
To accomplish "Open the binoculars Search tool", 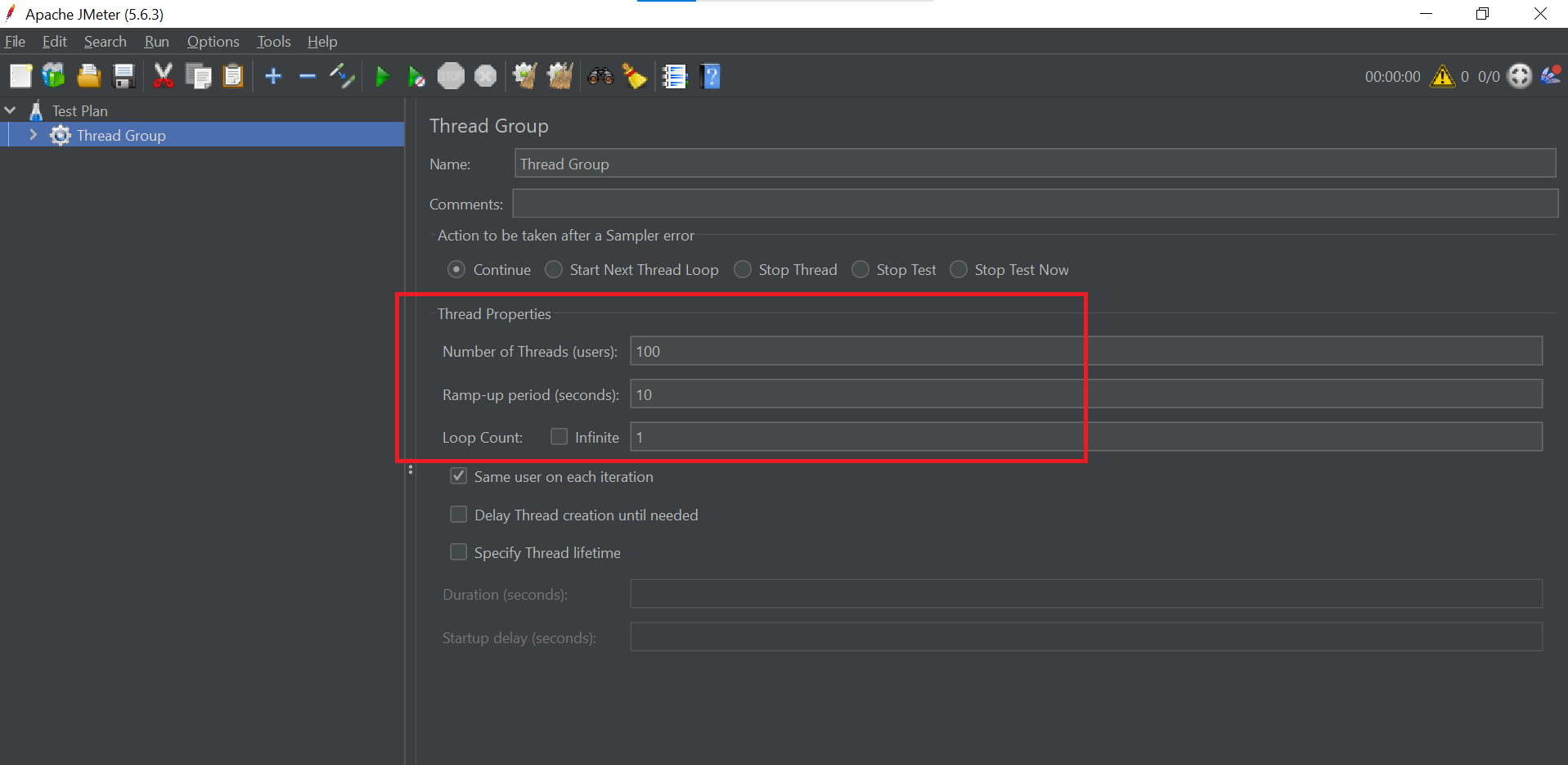I will [600, 77].
